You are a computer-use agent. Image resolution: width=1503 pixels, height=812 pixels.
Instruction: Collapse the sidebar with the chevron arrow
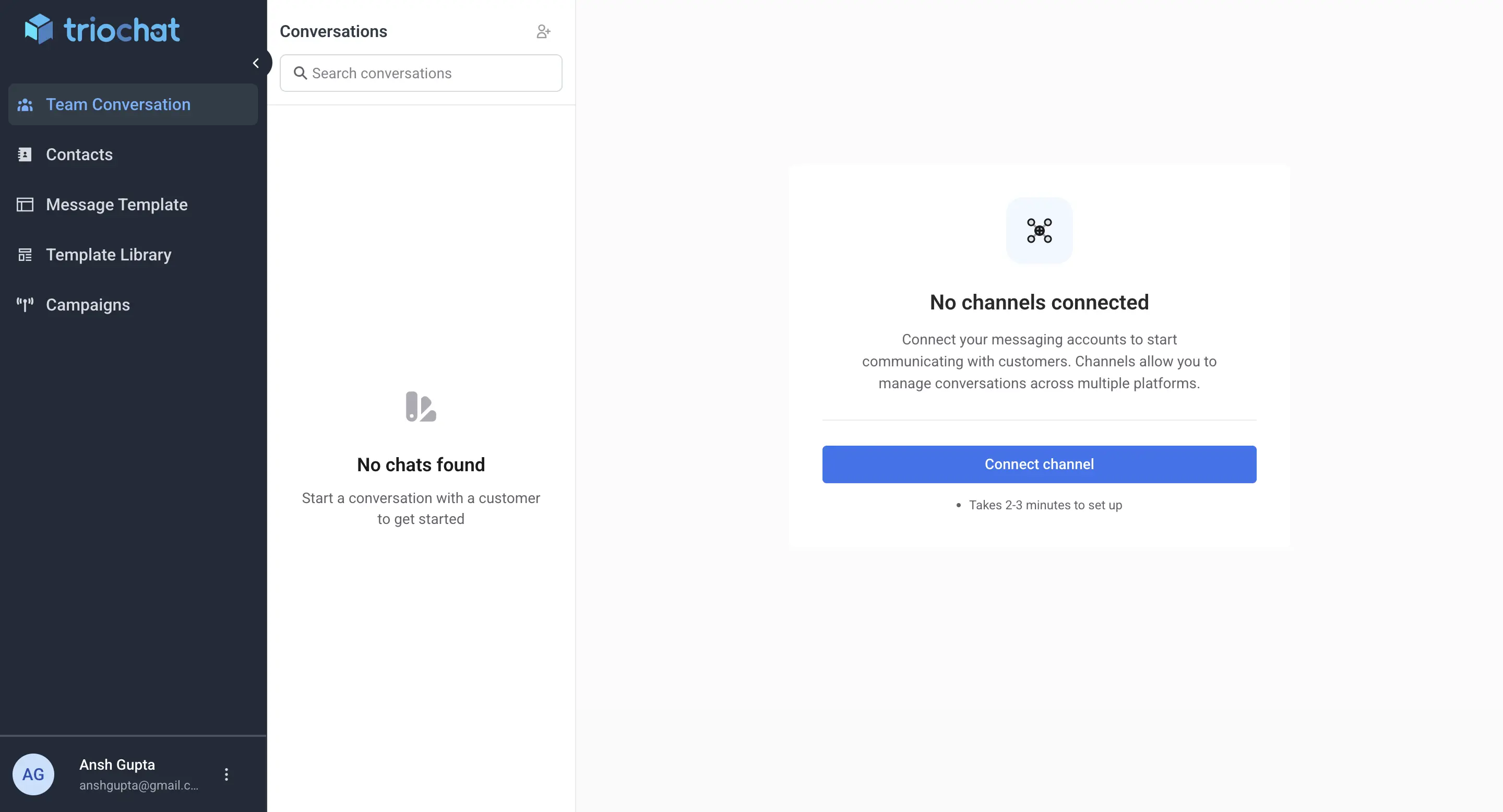(x=256, y=63)
